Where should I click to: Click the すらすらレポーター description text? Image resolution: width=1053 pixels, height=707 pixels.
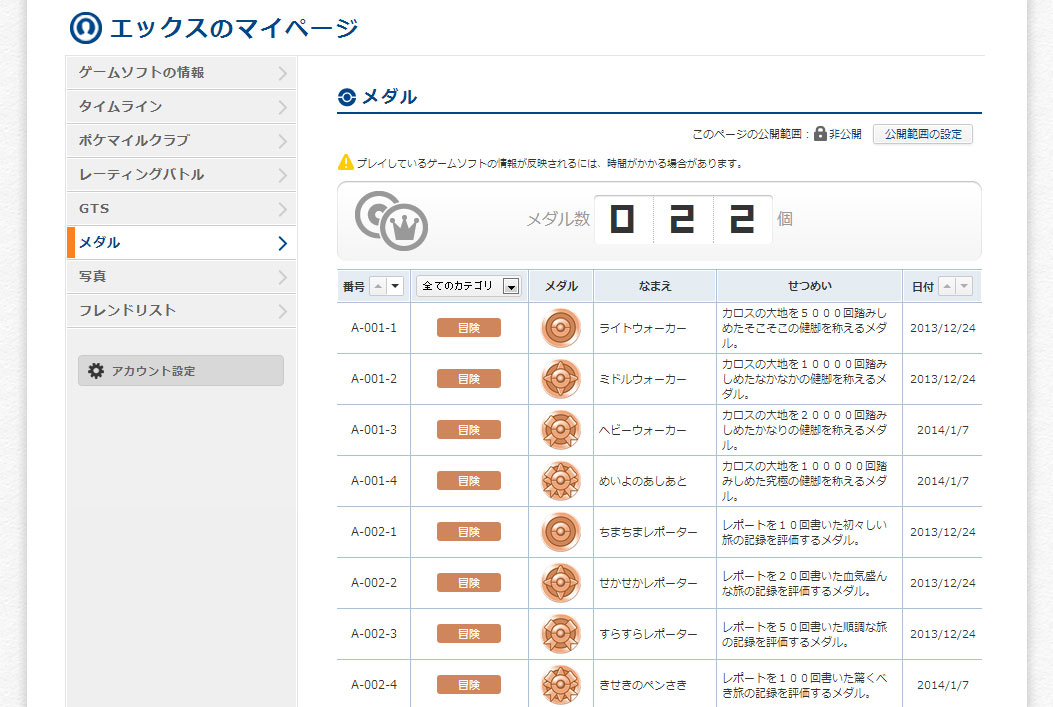point(805,634)
